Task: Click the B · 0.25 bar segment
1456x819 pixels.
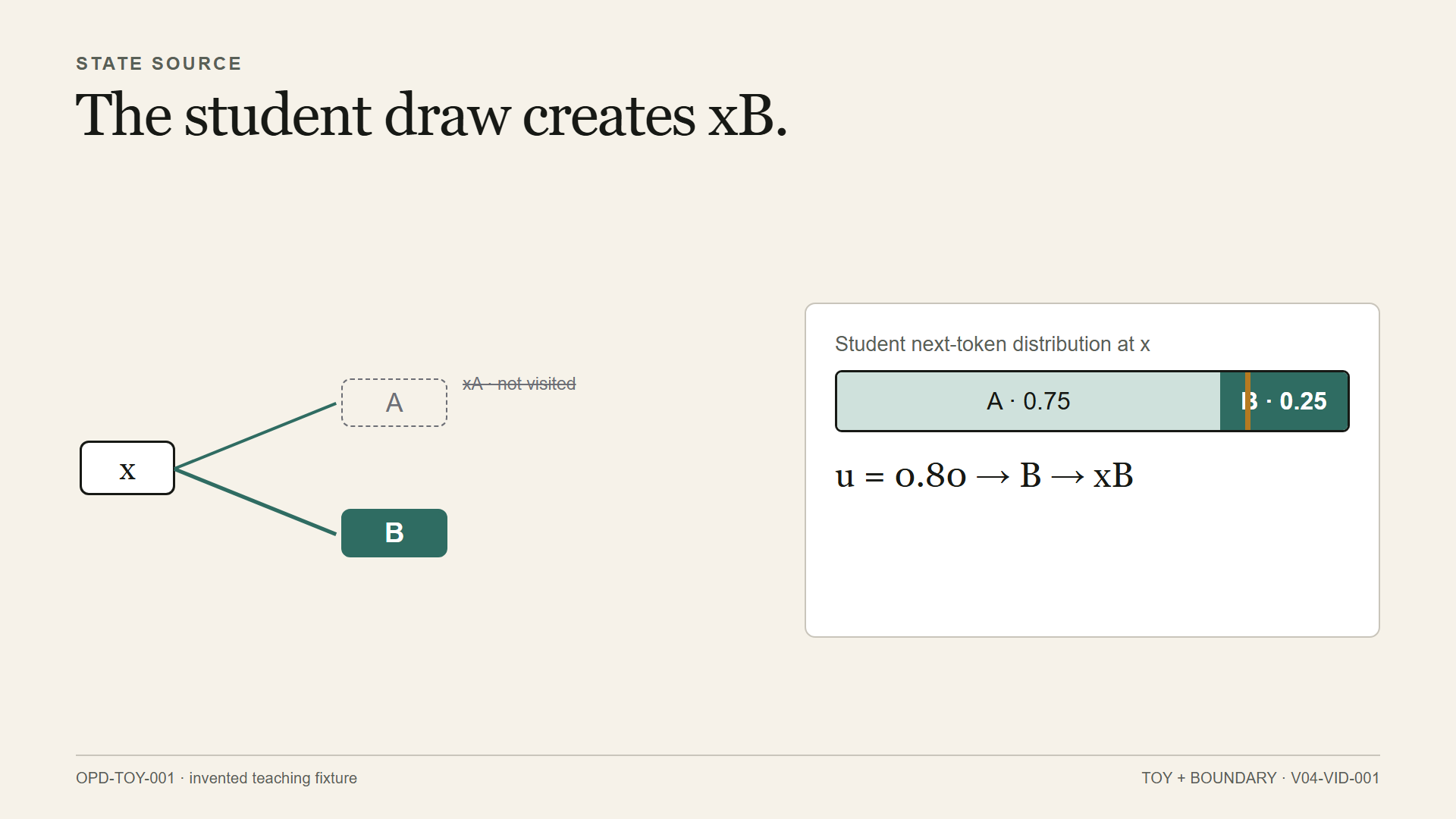Action: [1284, 401]
